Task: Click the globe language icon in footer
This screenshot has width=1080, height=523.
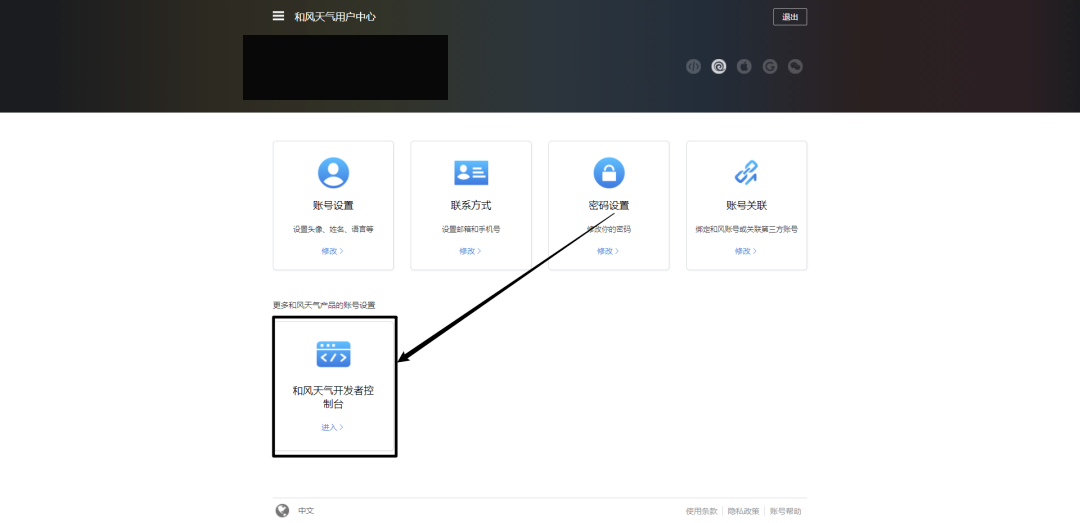Action: point(282,511)
